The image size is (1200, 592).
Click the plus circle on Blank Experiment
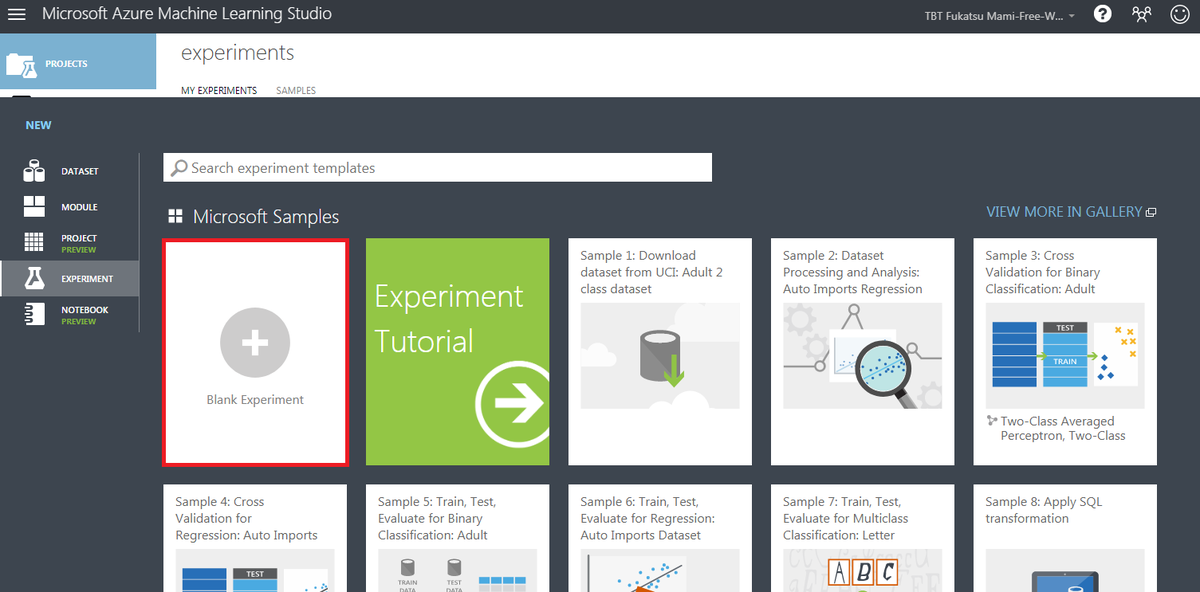pyautogui.click(x=255, y=343)
